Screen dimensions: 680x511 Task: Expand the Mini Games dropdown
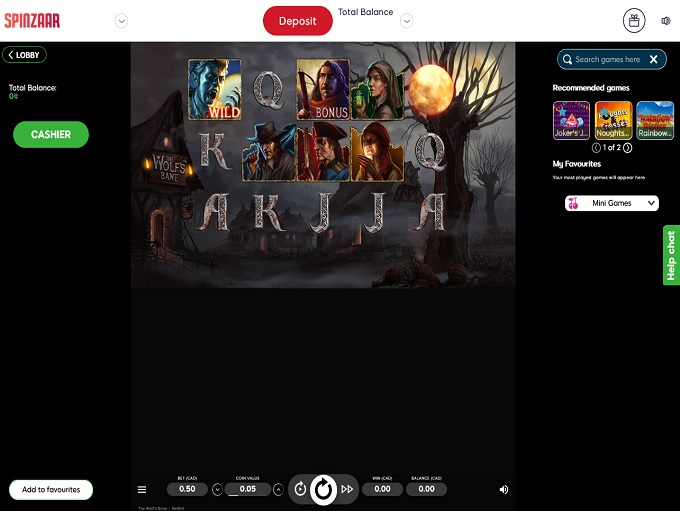[x=612, y=203]
